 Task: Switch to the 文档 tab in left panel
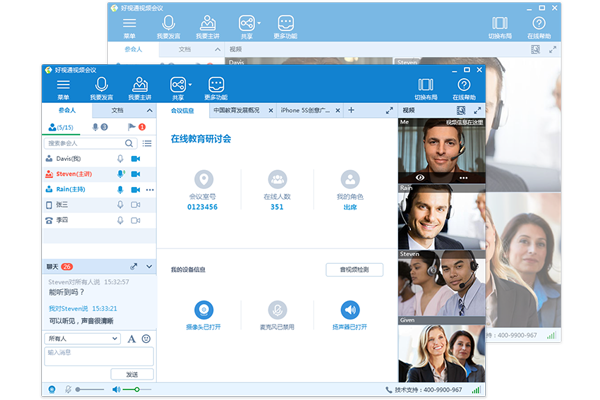117,110
